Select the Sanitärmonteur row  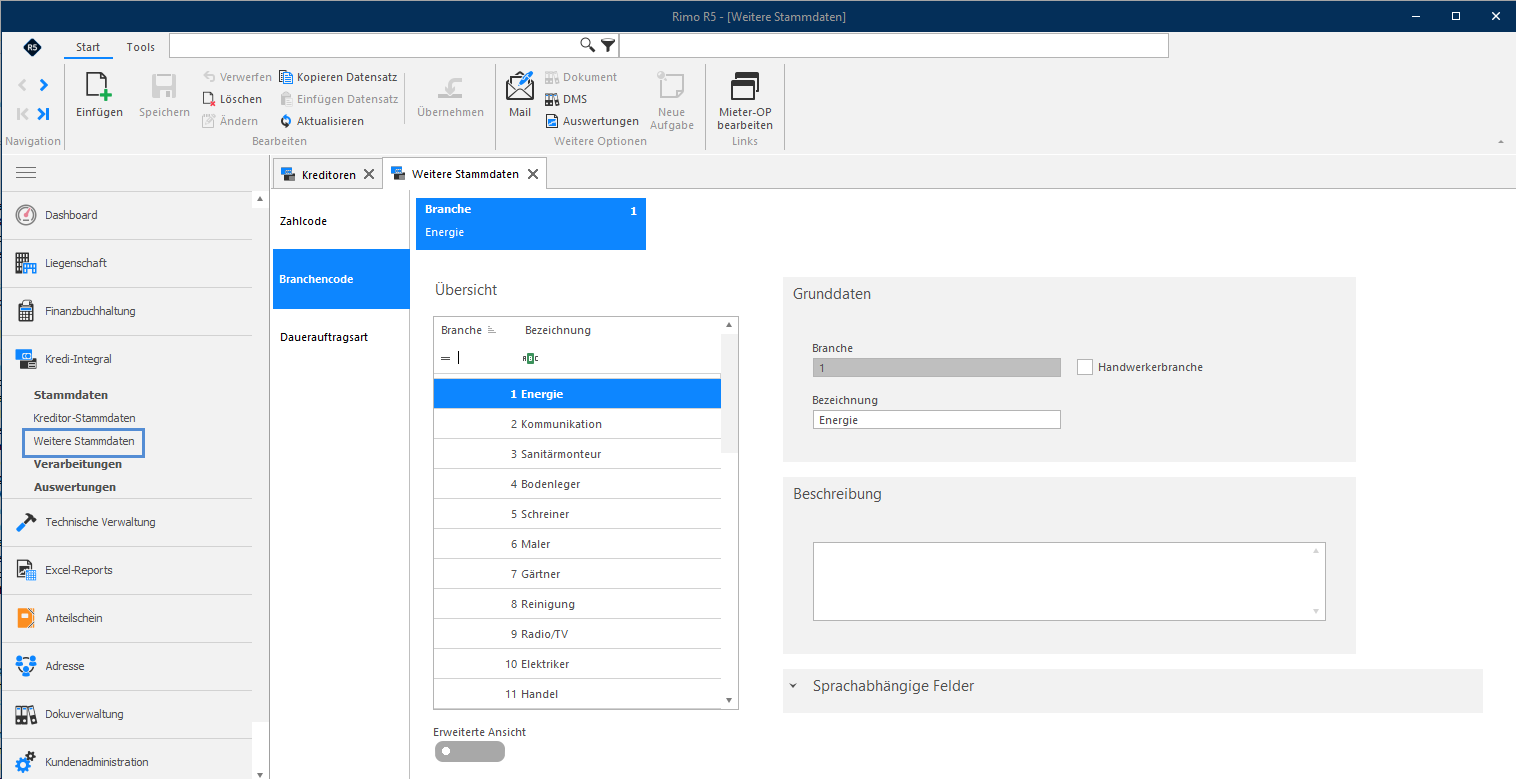[577, 454]
